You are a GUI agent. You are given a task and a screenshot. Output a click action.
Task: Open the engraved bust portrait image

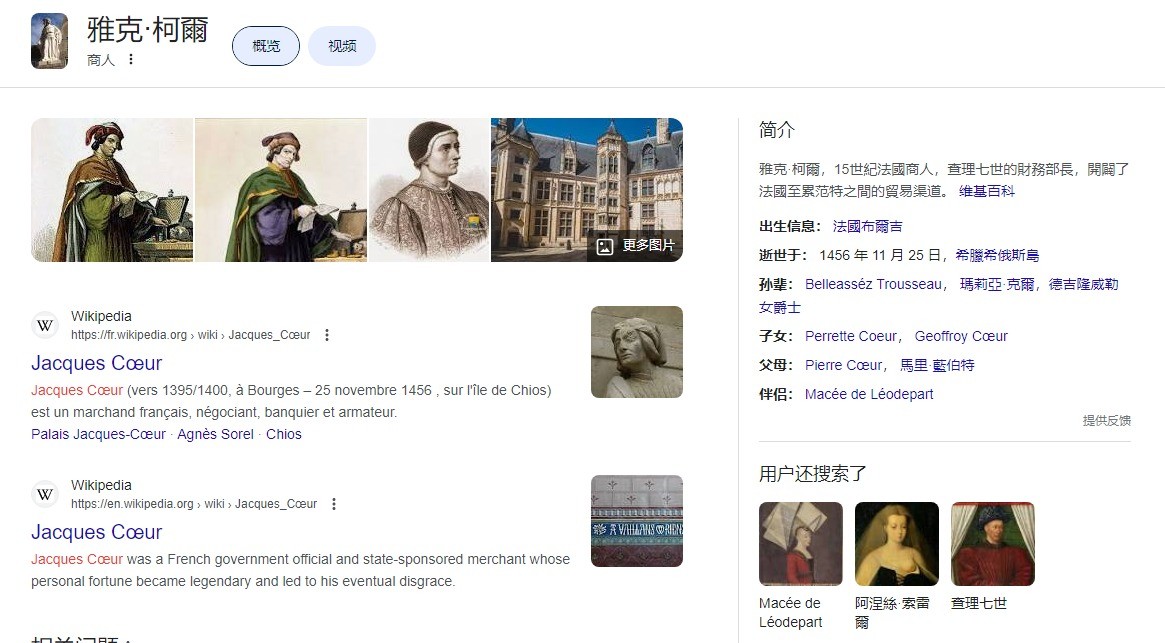point(429,190)
